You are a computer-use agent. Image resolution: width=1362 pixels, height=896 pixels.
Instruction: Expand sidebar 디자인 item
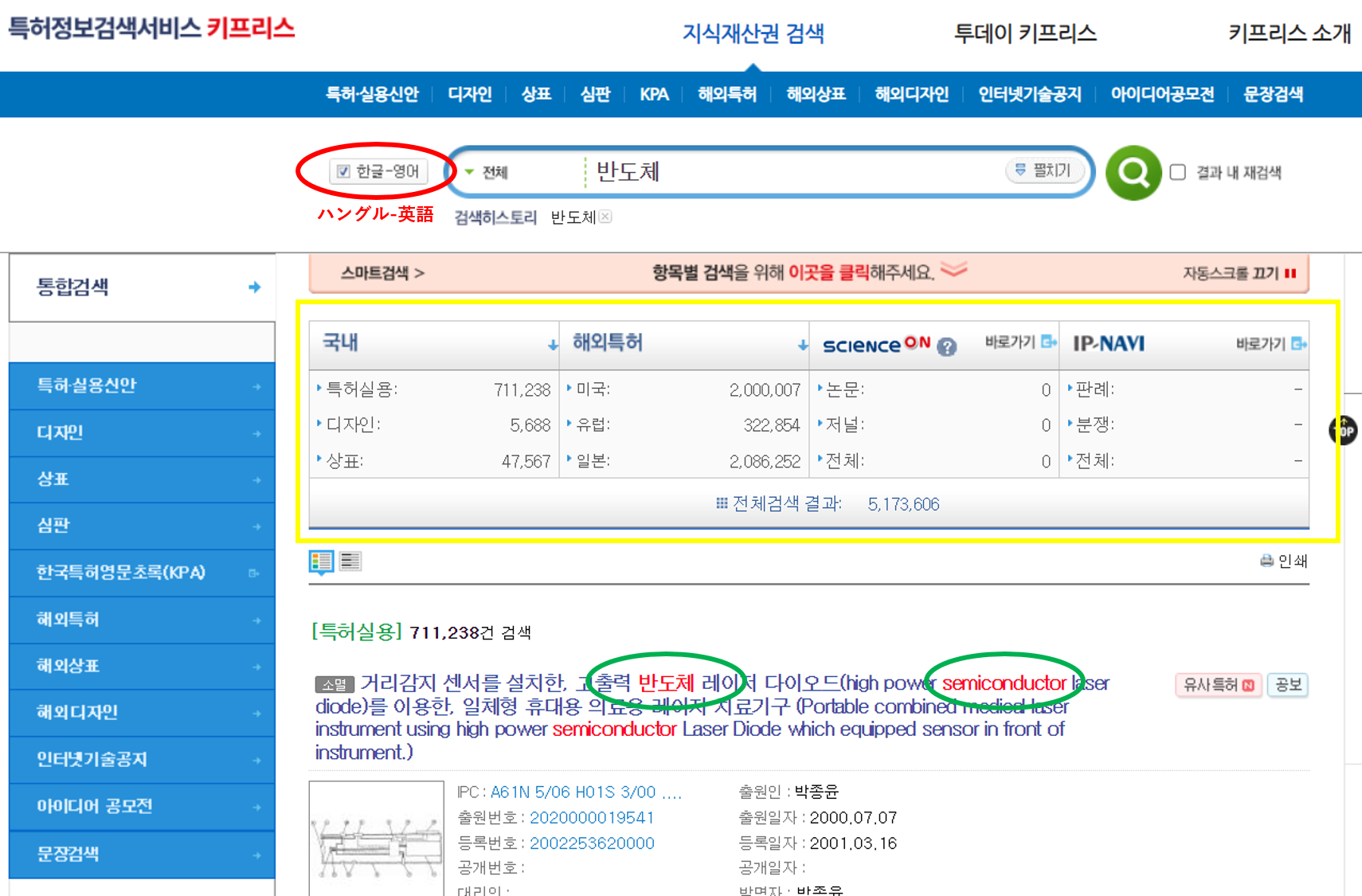tap(142, 433)
